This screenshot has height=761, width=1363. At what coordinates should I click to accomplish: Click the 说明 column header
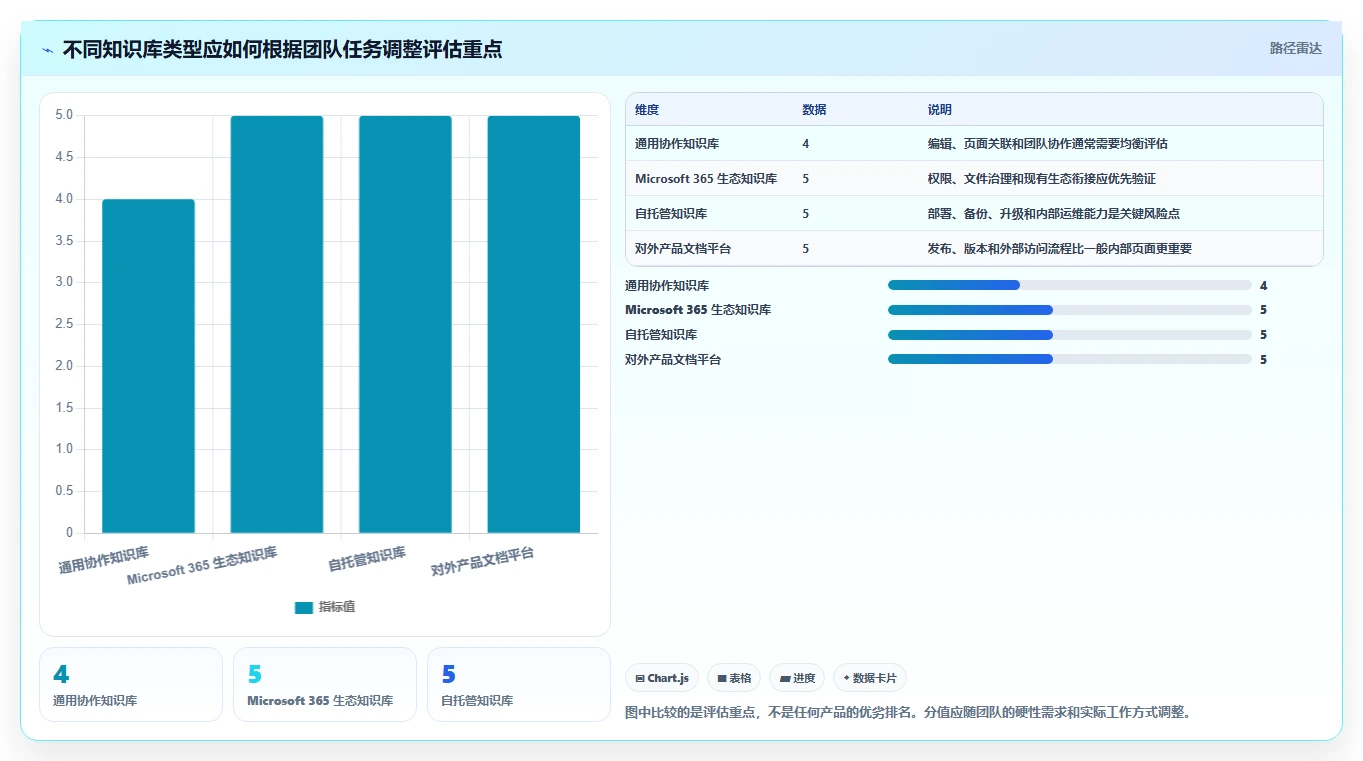point(940,110)
